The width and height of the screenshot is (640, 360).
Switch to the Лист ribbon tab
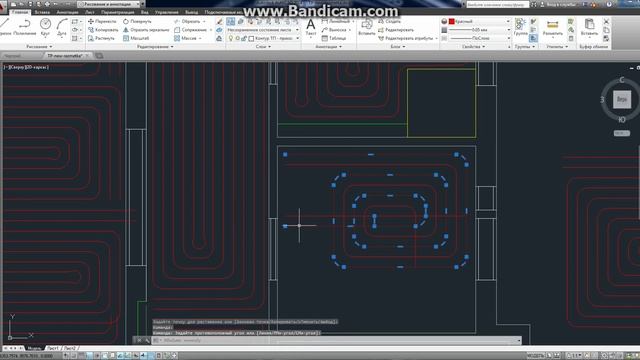point(89,12)
